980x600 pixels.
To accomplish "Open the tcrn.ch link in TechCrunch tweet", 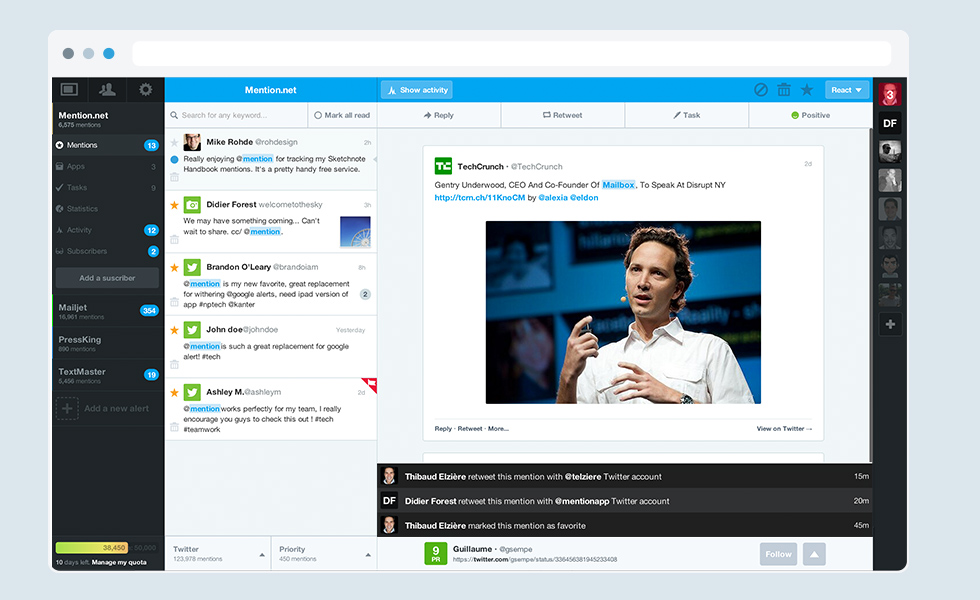I will click(479, 198).
